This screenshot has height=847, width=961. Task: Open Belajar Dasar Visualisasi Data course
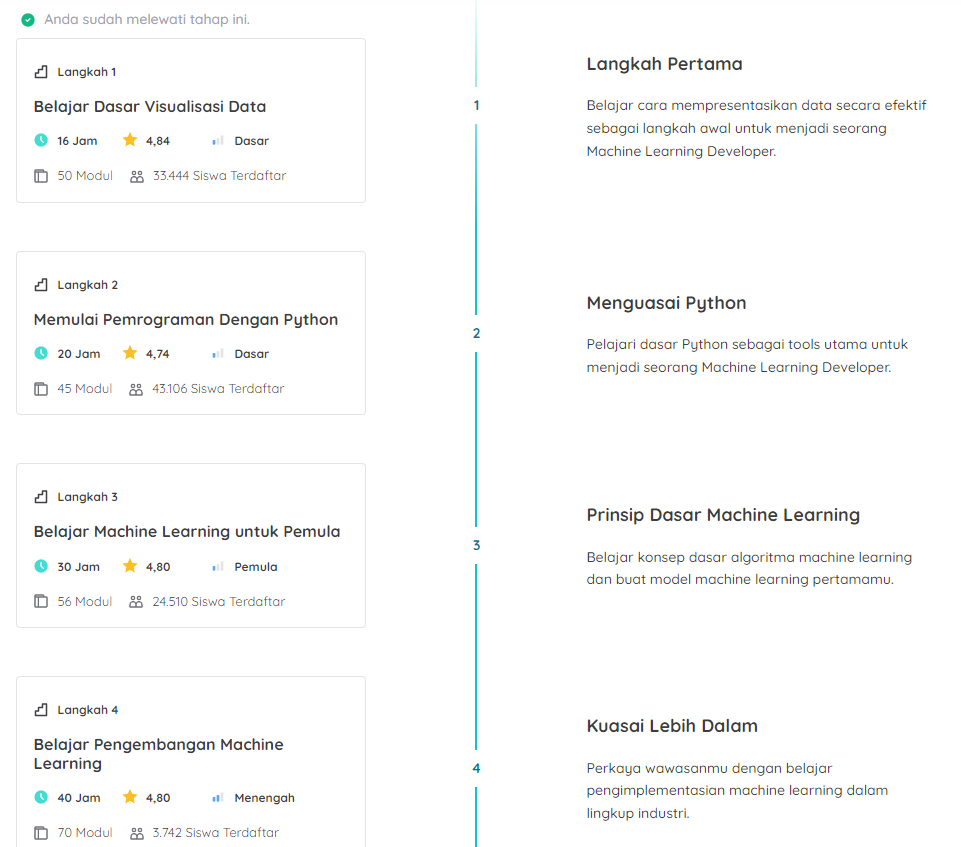(149, 106)
